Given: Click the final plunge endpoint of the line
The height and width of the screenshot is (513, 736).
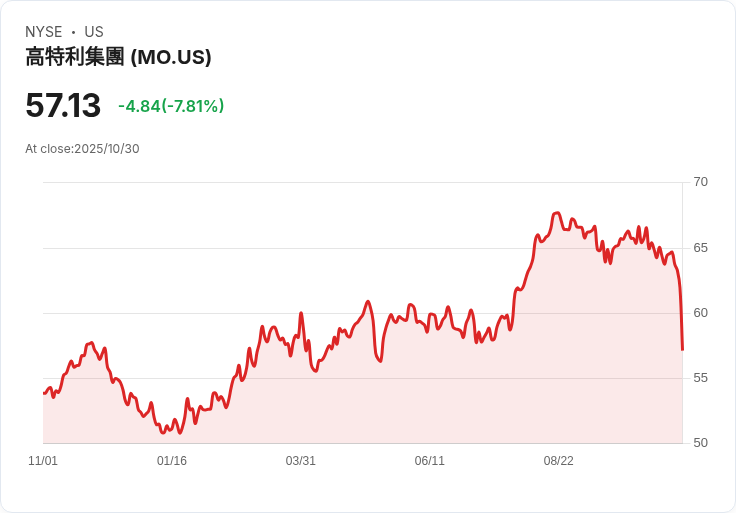Looking at the screenshot, I should (x=682, y=349).
